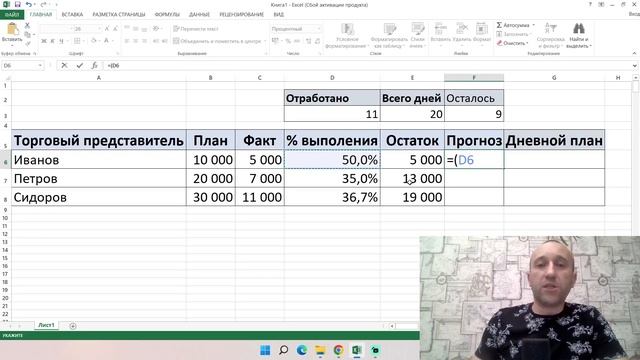The height and width of the screenshot is (360, 640).
Task: Click the Вставить paste clipboard icon
Action: (x=12, y=29)
